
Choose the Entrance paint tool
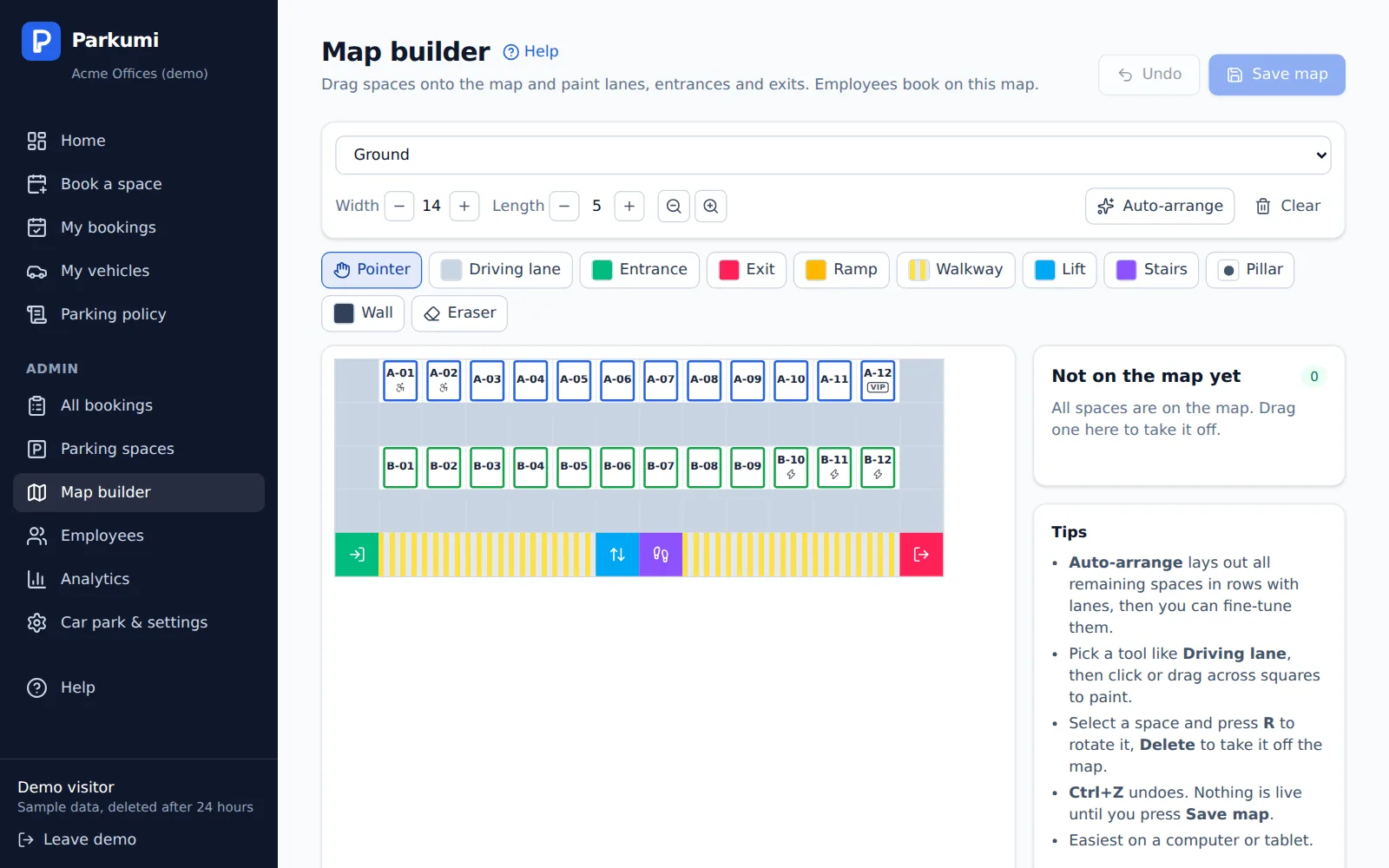pyautogui.click(x=640, y=270)
